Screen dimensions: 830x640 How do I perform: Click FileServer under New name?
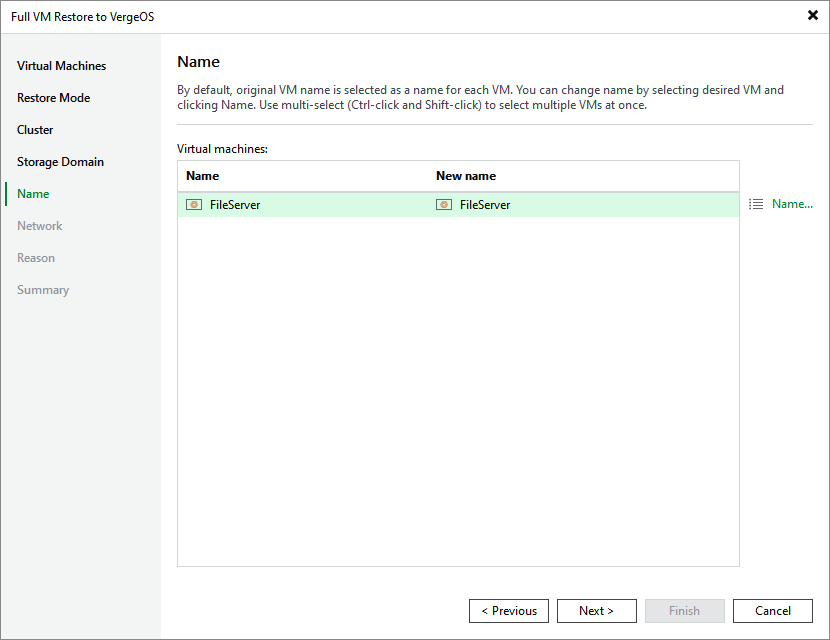click(485, 205)
